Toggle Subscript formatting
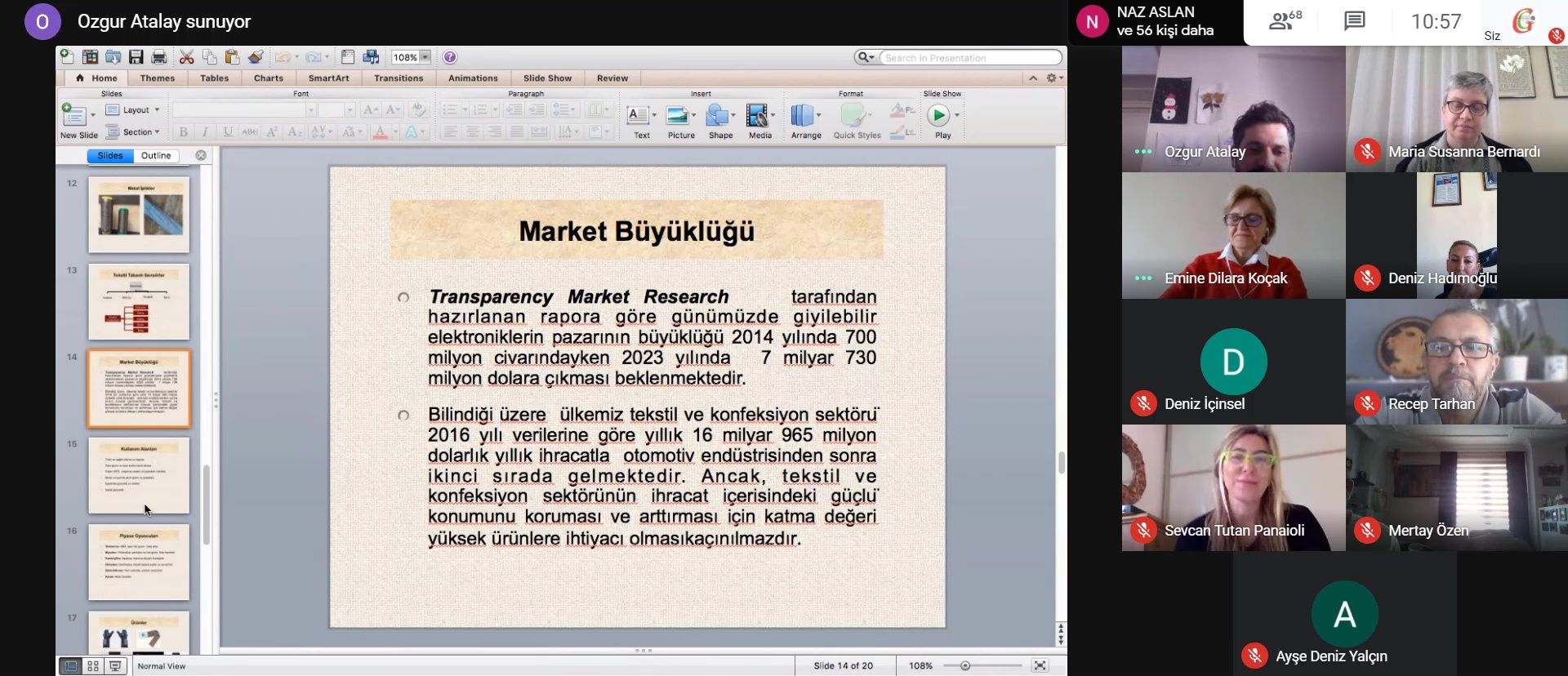Screen dimensions: 1568x676 (x=296, y=131)
